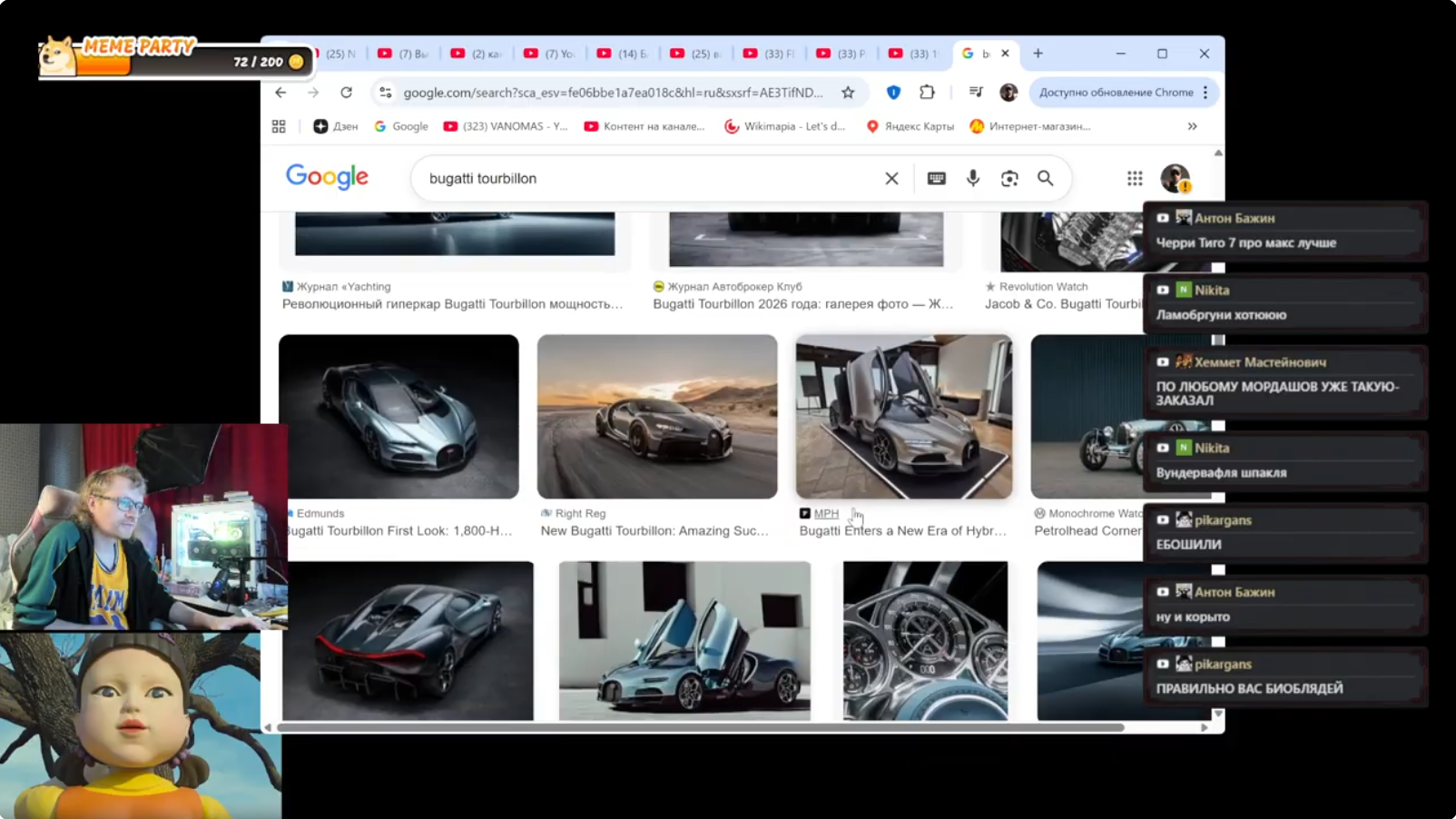Open Chrome's three-dot menu
This screenshot has height=819, width=1456.
point(1205,93)
